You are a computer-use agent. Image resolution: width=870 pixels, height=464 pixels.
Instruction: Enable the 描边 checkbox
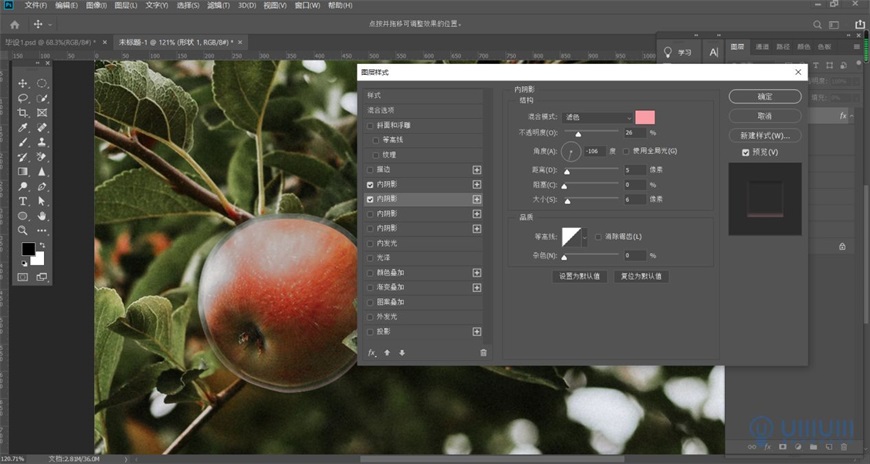(370, 169)
